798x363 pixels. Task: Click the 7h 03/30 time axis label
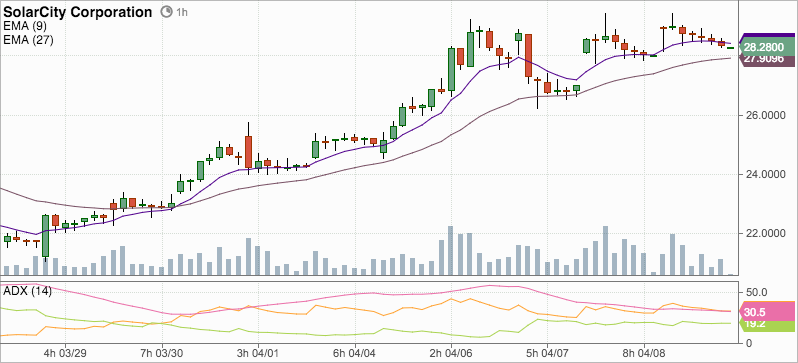point(162,353)
